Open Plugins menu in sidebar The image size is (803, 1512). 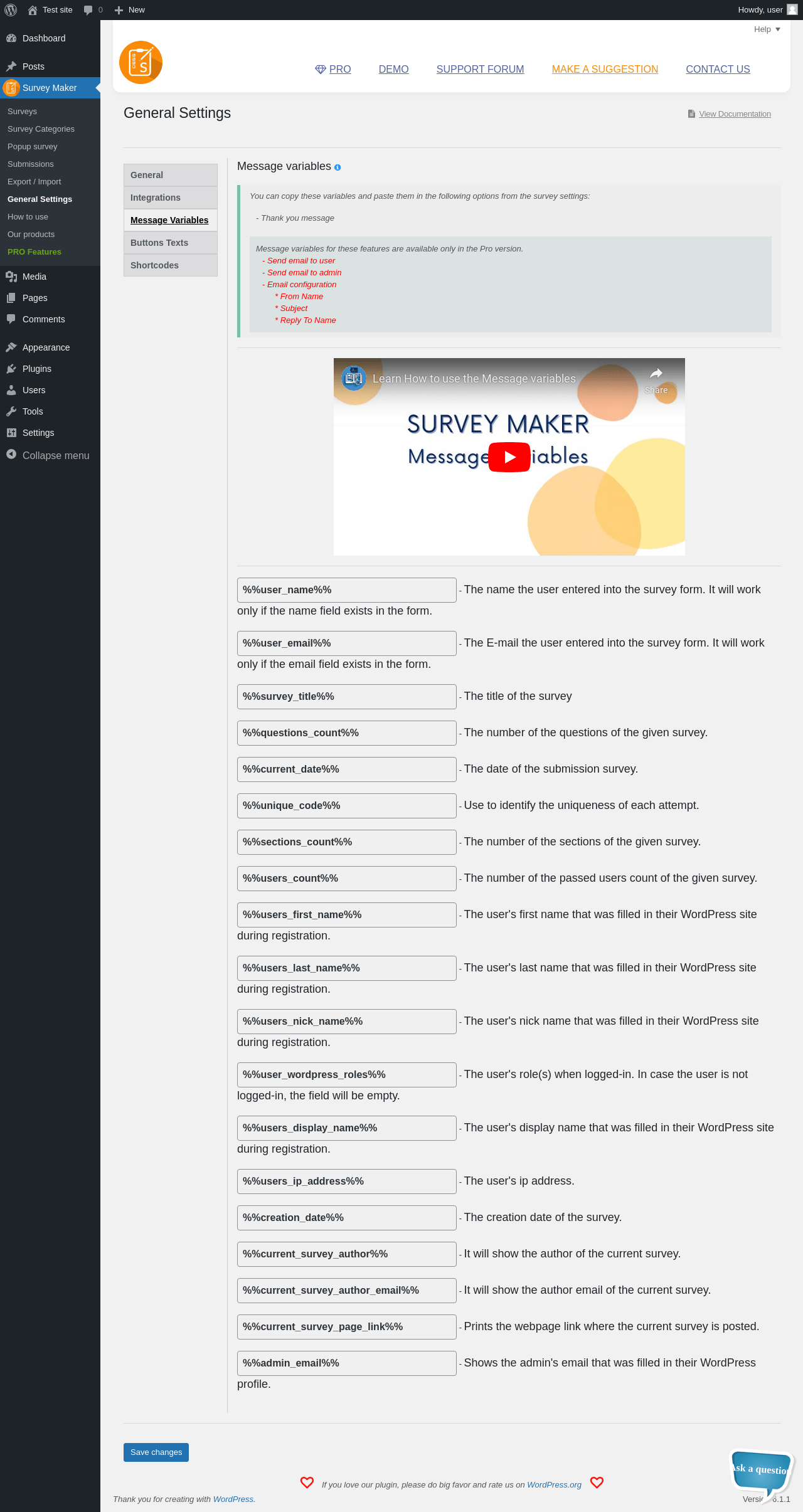50,369
